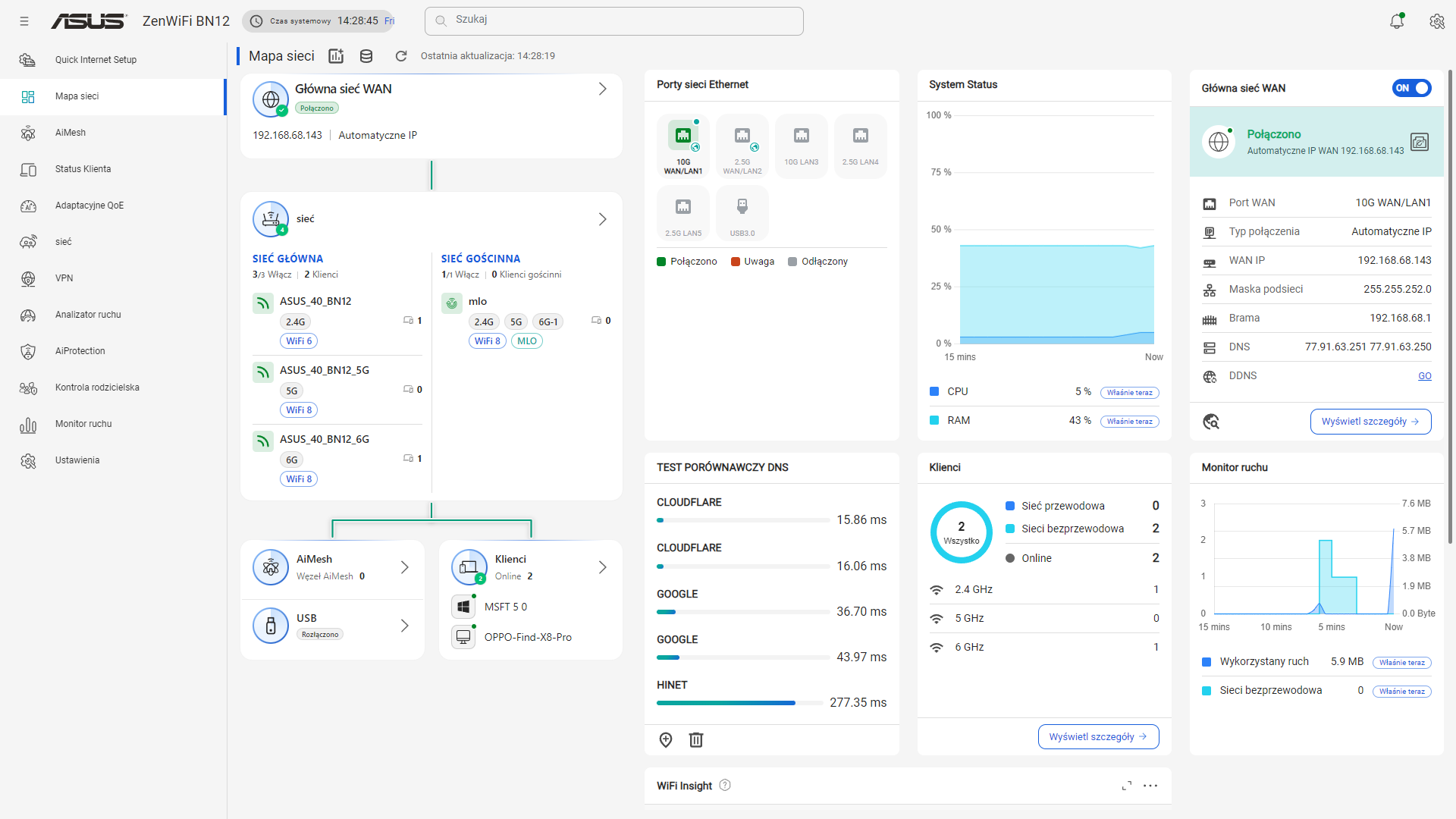
Task: Refresh the network map
Action: pyautogui.click(x=401, y=56)
